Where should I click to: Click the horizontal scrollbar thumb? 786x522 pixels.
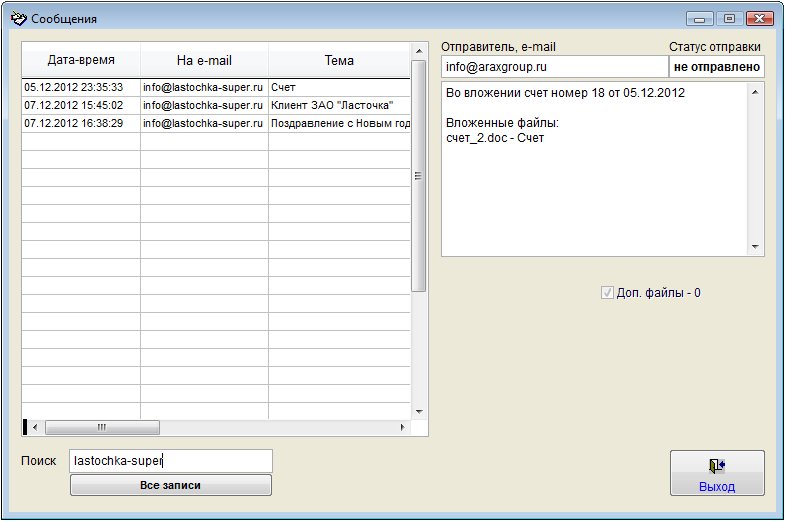click(x=102, y=427)
